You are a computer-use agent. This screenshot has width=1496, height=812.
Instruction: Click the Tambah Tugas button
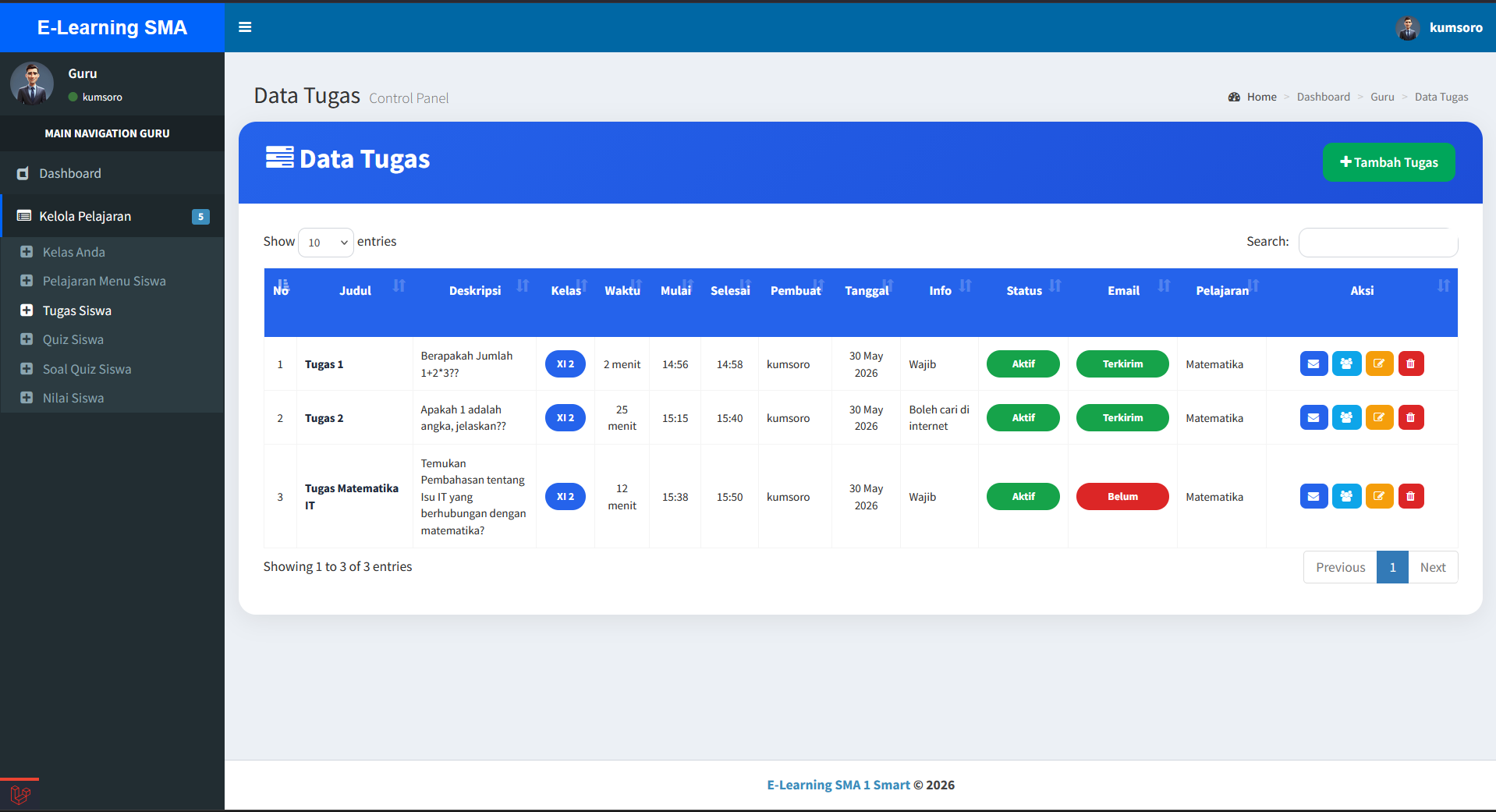point(1388,162)
